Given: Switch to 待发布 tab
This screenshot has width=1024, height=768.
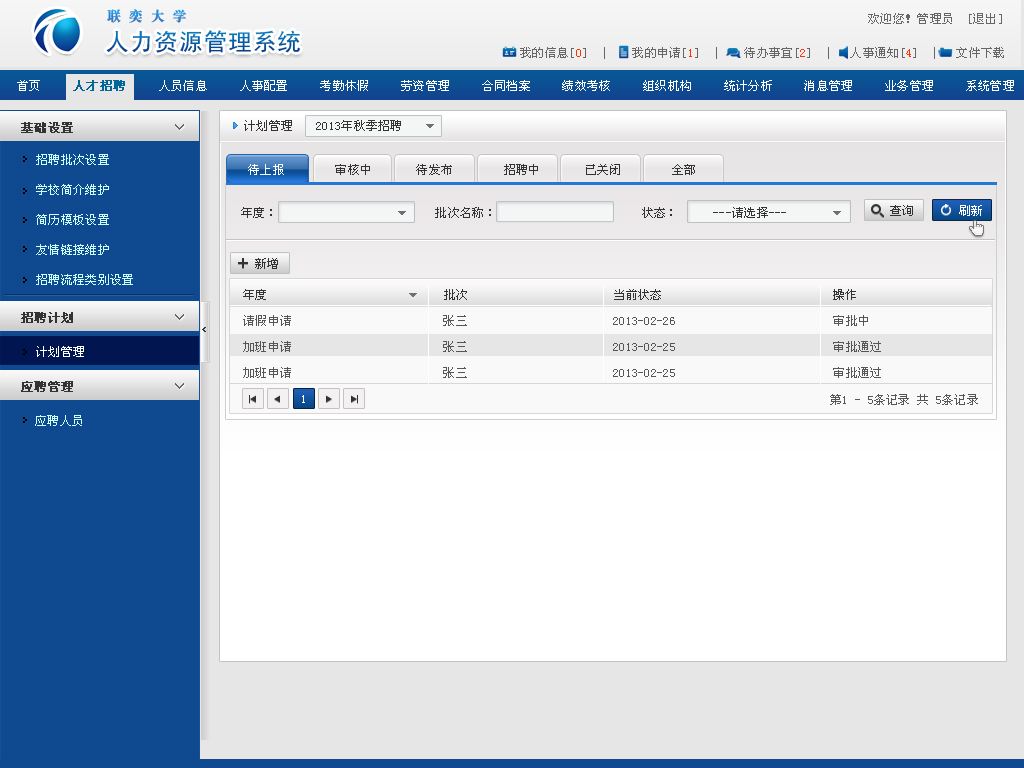Looking at the screenshot, I should click(x=434, y=169).
